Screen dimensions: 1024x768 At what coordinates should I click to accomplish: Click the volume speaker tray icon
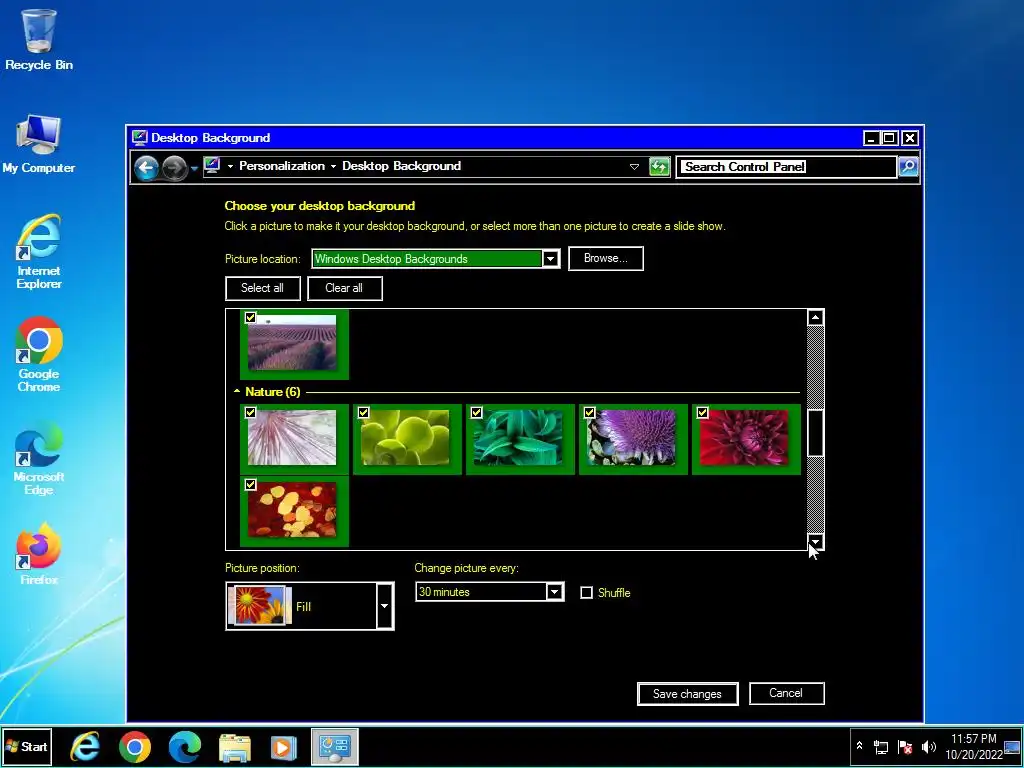point(928,746)
